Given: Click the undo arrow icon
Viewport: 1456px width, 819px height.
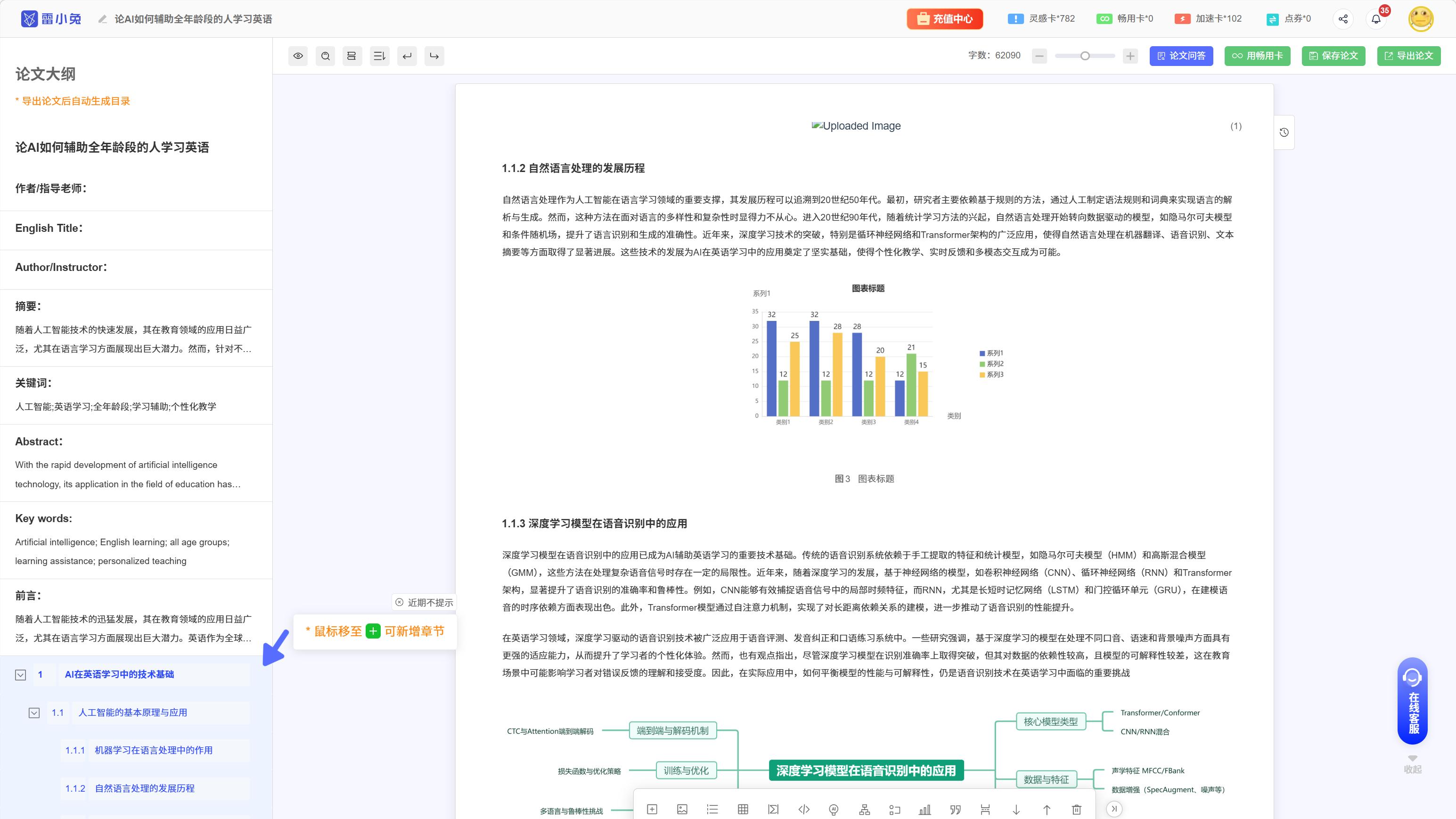Looking at the screenshot, I should pyautogui.click(x=406, y=56).
